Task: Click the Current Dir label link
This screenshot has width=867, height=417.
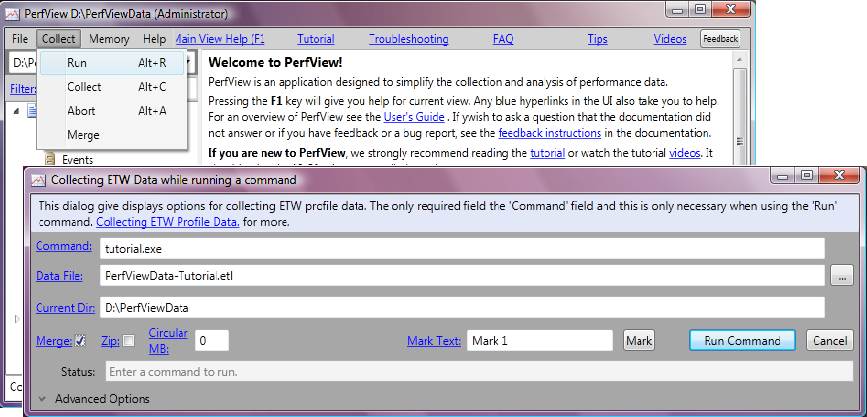Action: [x=66, y=308]
